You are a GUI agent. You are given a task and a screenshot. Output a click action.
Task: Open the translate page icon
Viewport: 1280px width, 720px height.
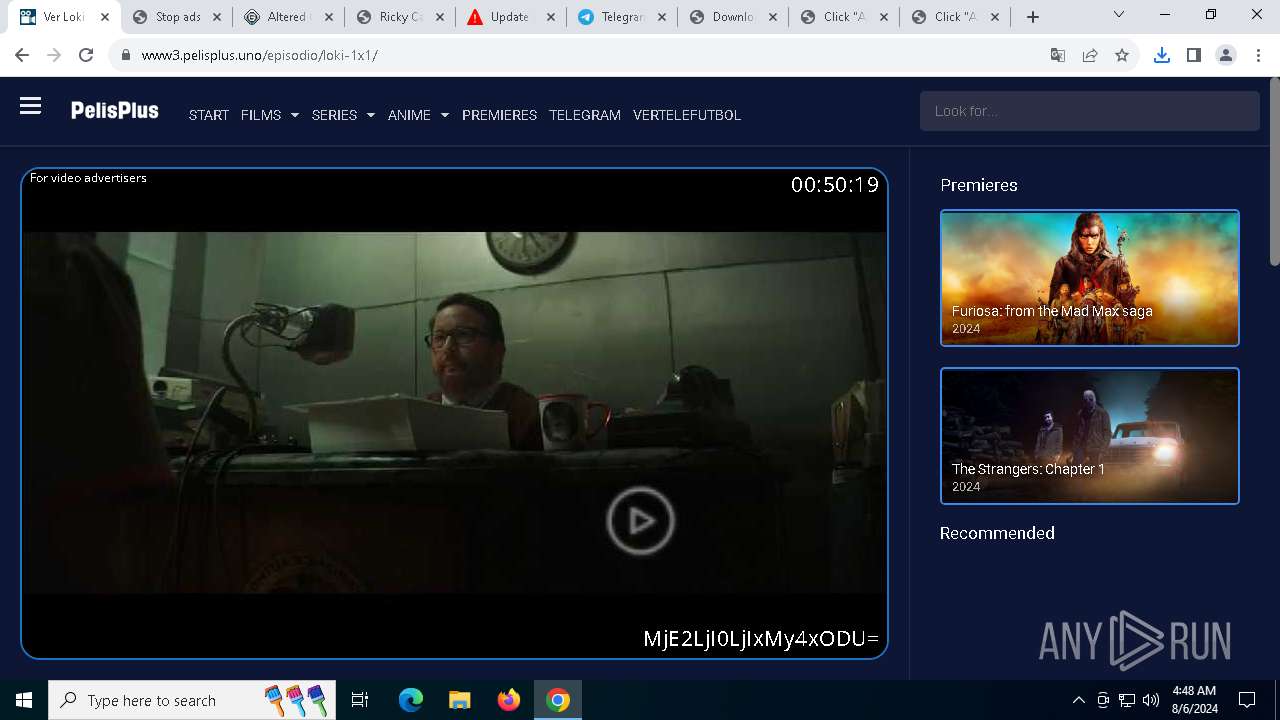pos(1058,55)
